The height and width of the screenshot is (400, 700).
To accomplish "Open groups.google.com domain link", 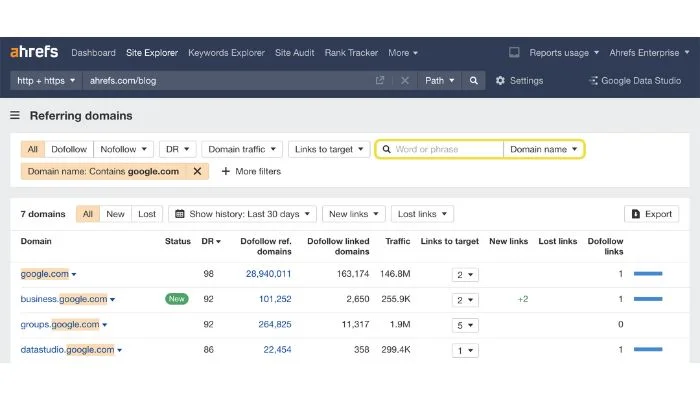I will tap(60, 325).
